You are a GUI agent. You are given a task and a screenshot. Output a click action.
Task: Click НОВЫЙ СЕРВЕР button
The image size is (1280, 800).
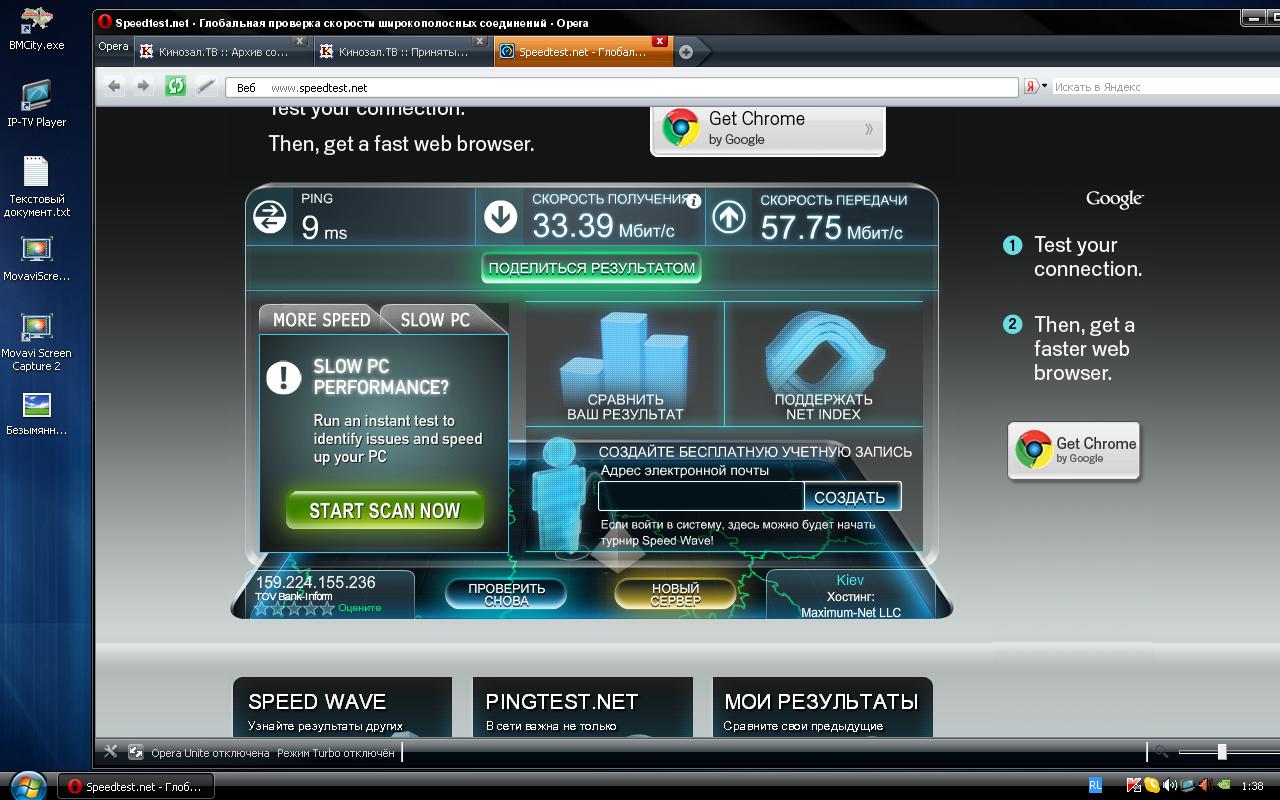(676, 594)
